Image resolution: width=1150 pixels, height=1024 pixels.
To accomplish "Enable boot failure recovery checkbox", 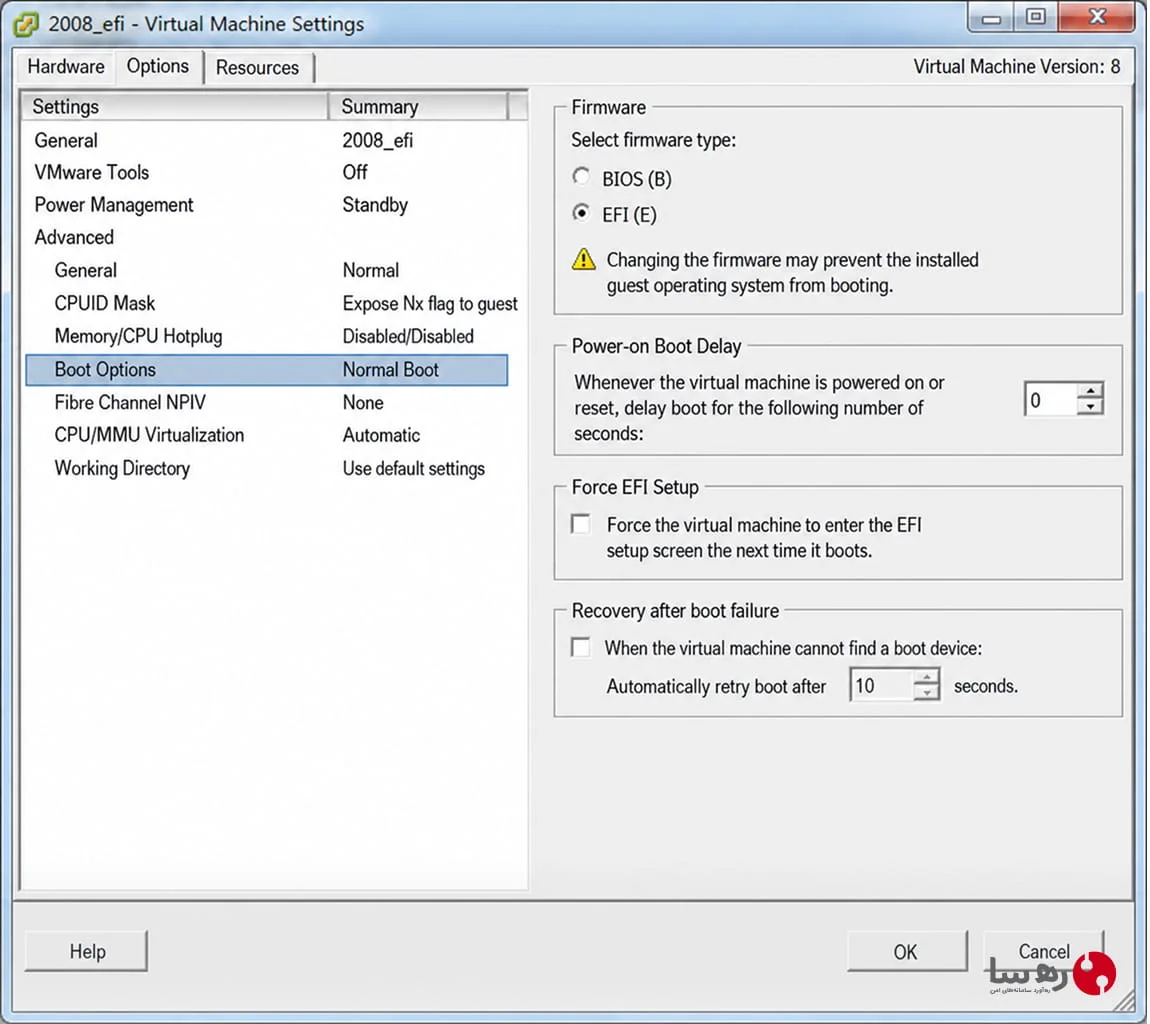I will click(x=581, y=647).
